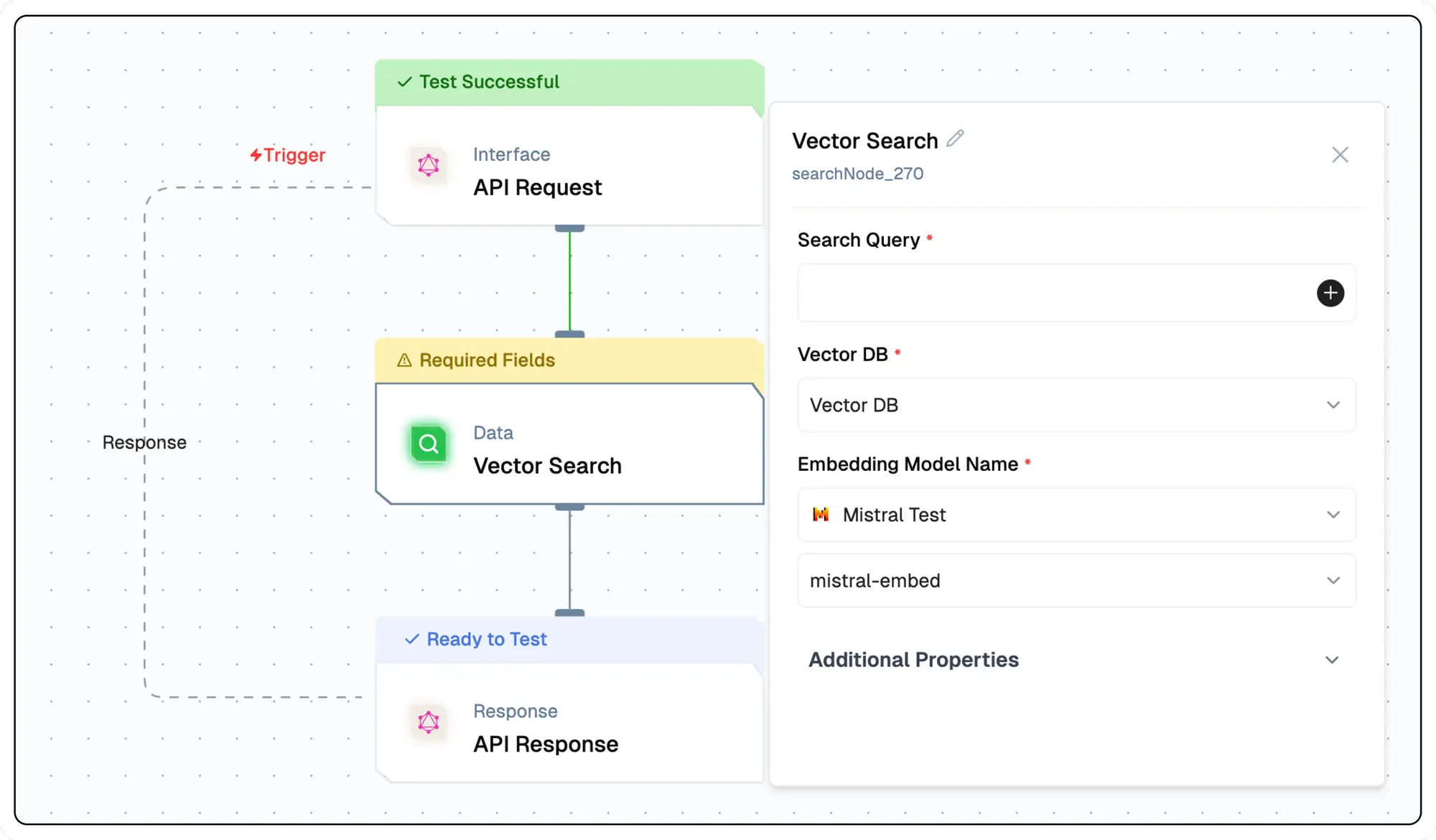
Task: Close the Vector Search side panel
Action: (1340, 155)
